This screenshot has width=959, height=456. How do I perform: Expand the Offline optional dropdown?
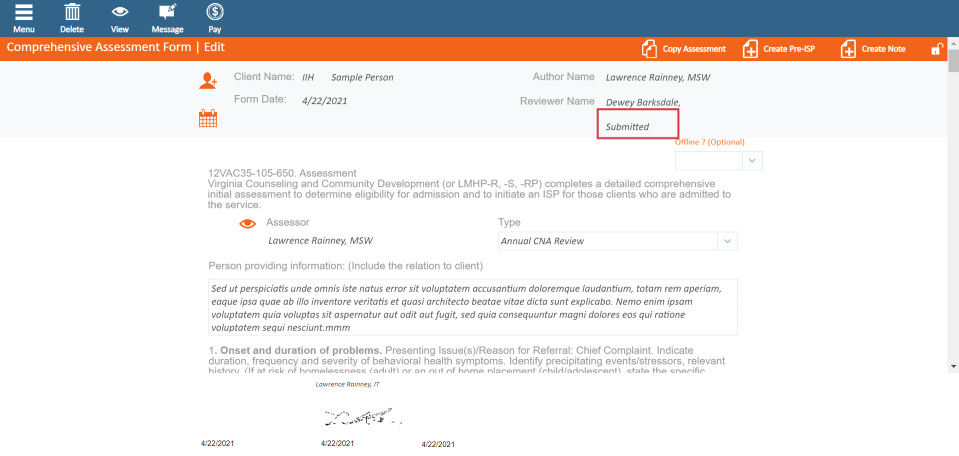tap(718, 160)
